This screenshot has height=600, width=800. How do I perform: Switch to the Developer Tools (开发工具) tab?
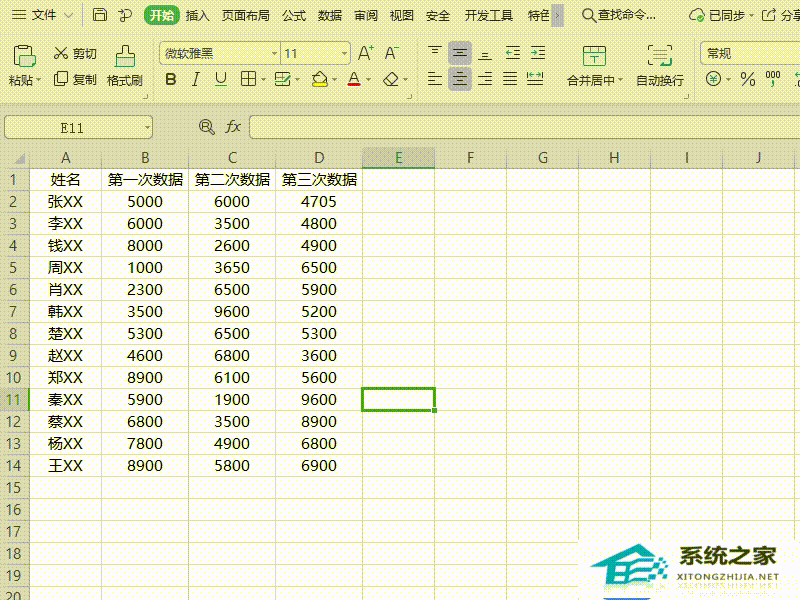488,15
